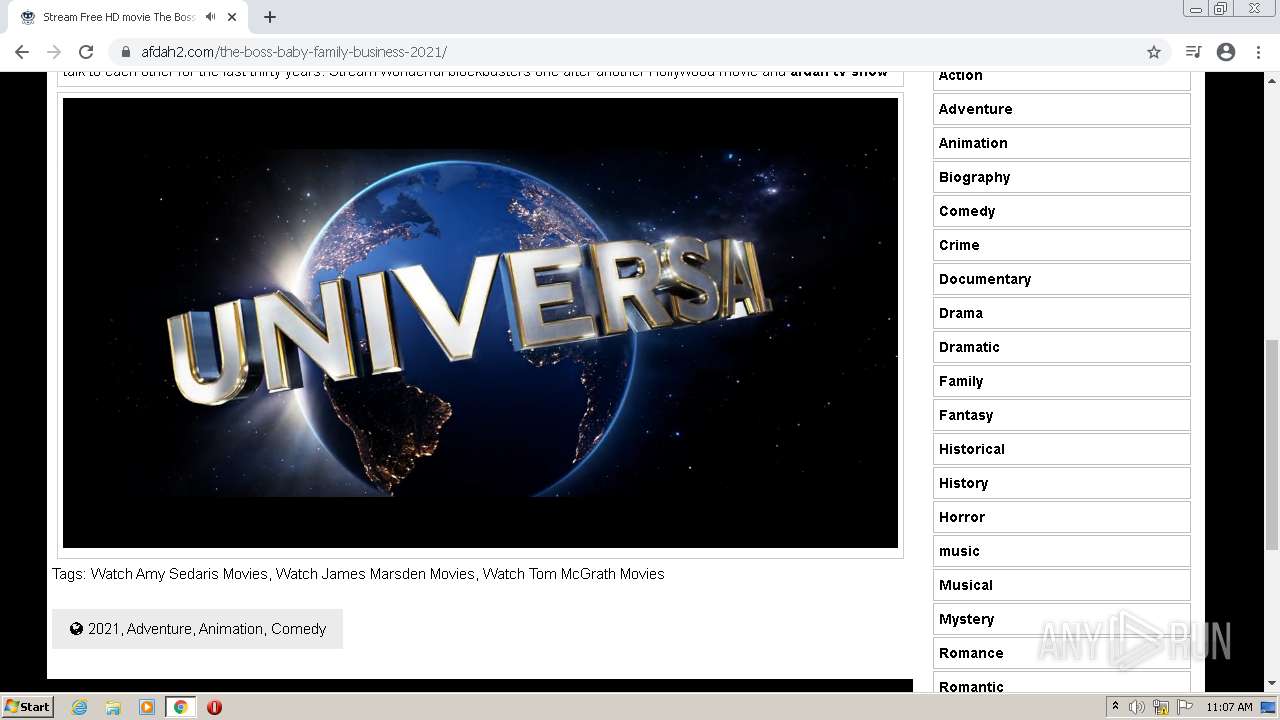
Task: Bookmark this page with the star icon
Action: (x=1154, y=52)
